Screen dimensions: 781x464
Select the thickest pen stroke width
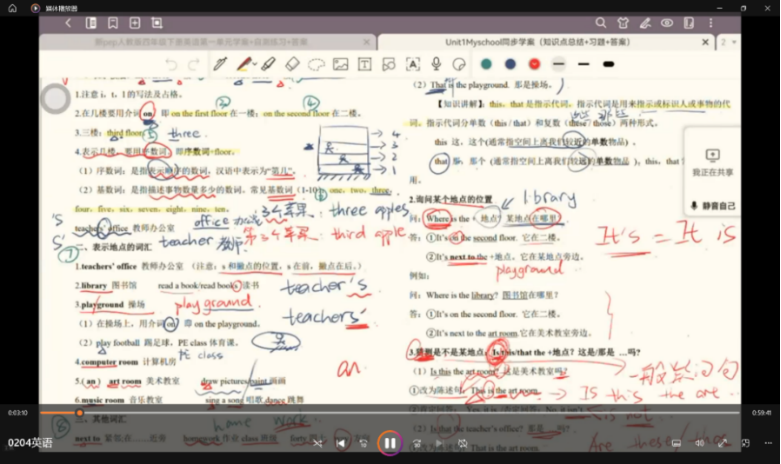[608, 64]
